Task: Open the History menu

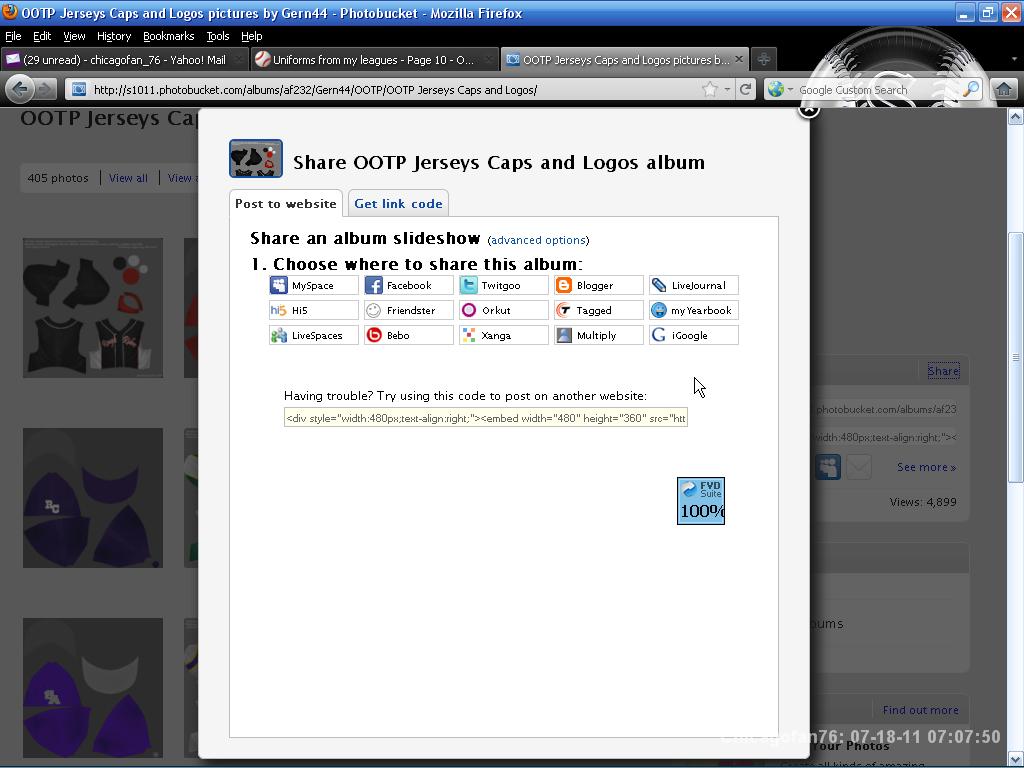Action: pos(114,36)
